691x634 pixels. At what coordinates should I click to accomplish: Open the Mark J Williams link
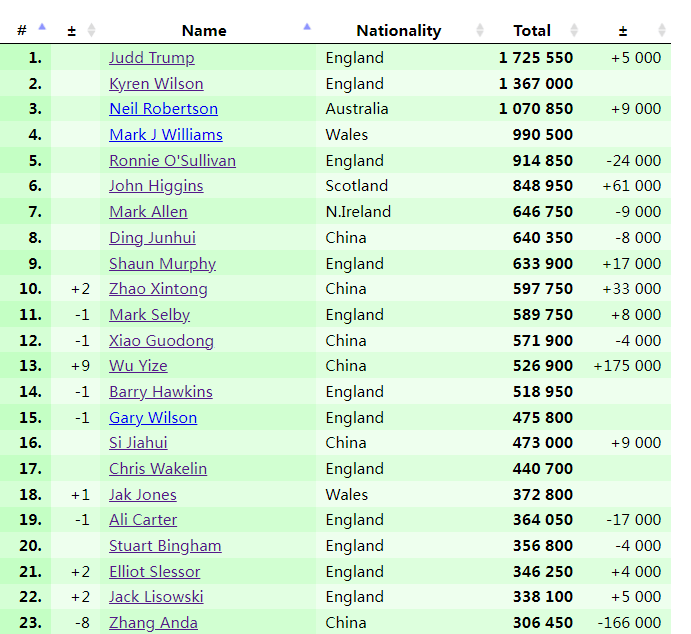166,135
